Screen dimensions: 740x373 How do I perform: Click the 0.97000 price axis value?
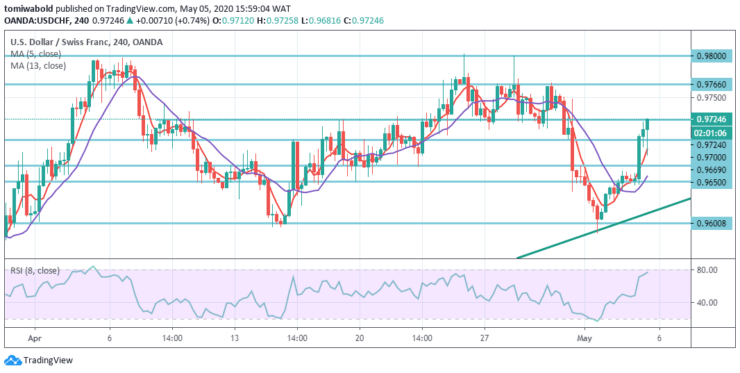711,158
